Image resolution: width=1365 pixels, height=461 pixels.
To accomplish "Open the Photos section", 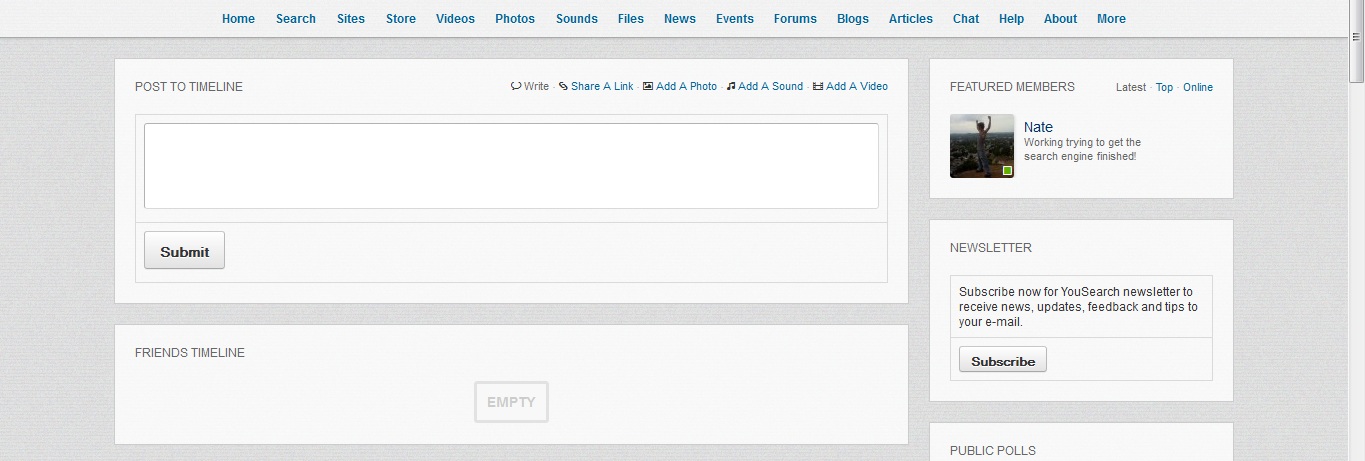I will [x=515, y=19].
